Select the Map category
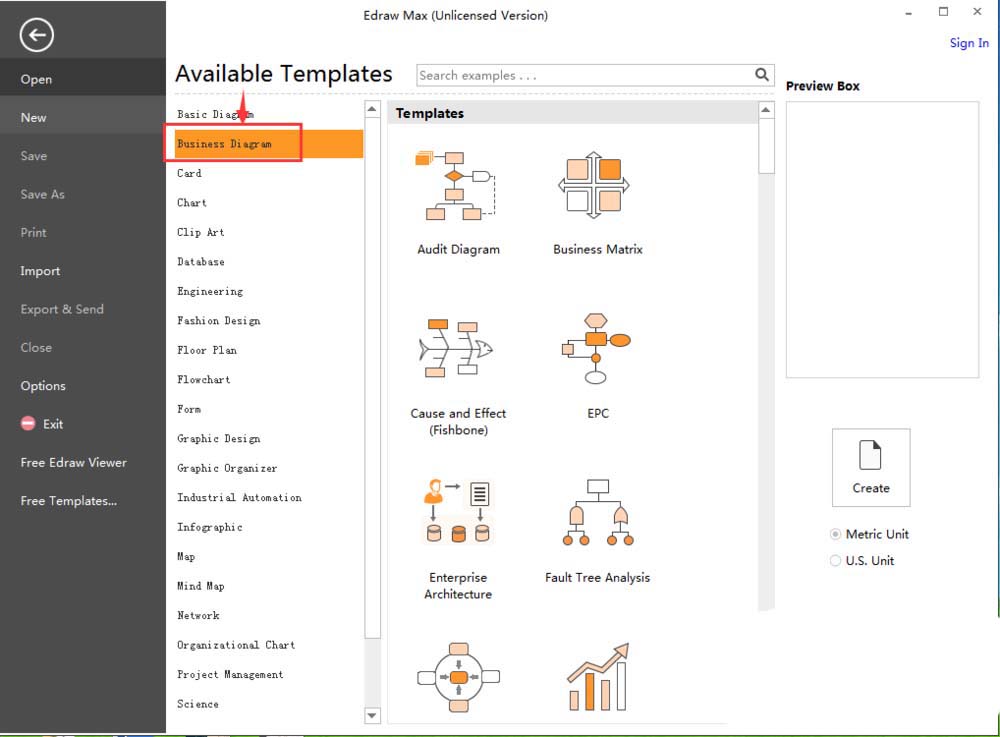Viewport: 1000px width, 737px height. pos(186,557)
